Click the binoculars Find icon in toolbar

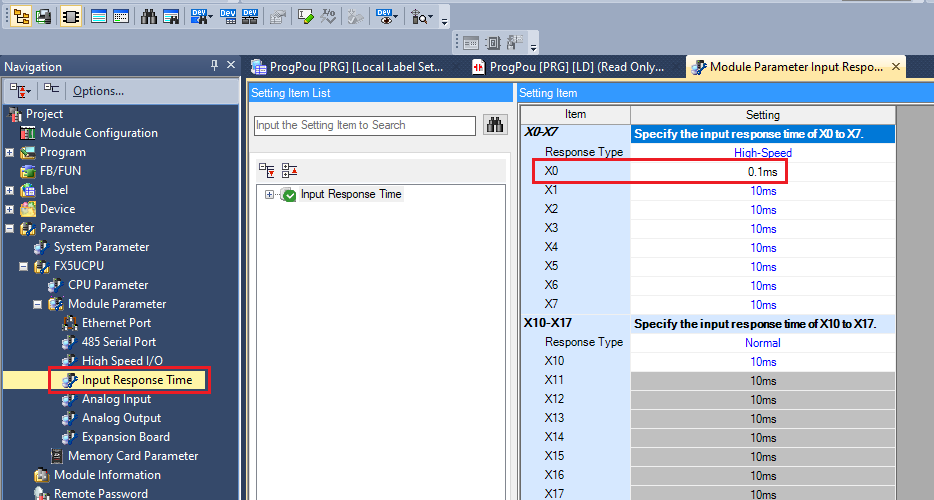point(149,17)
